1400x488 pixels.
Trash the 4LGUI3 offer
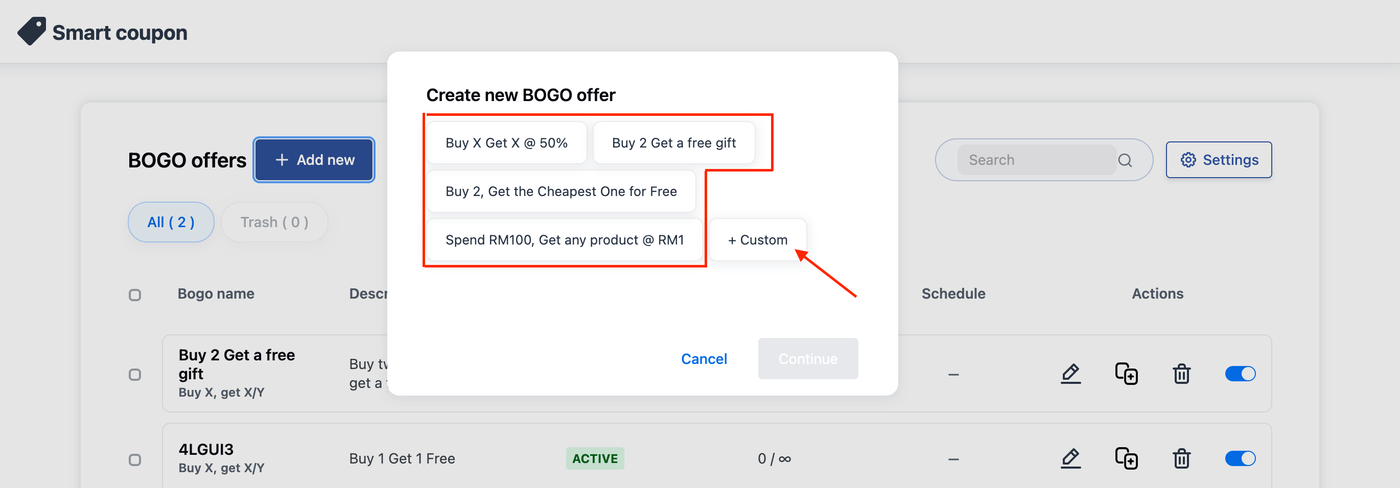1181,458
